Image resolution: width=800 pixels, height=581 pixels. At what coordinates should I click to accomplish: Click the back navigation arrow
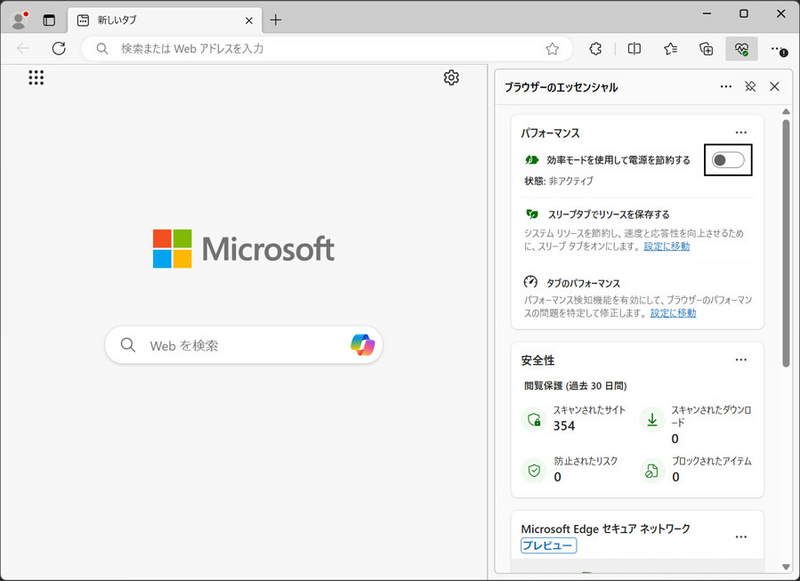point(23,48)
